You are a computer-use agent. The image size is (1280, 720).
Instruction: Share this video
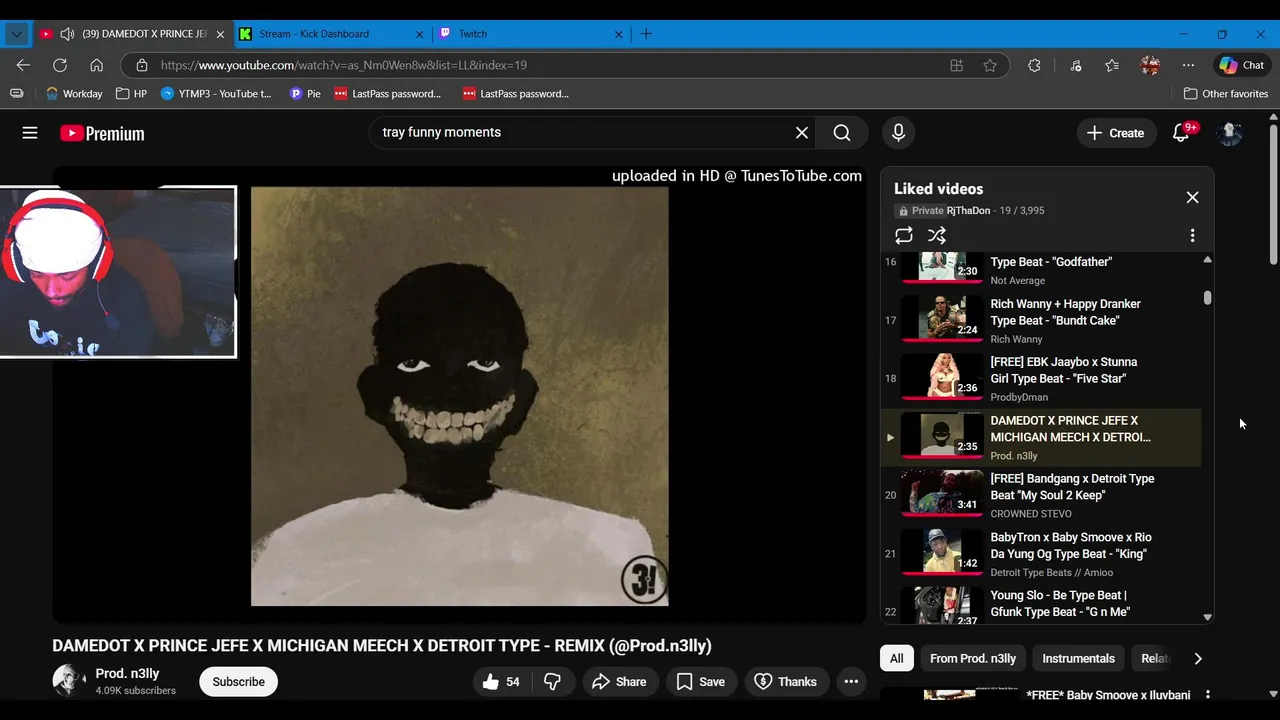point(619,682)
